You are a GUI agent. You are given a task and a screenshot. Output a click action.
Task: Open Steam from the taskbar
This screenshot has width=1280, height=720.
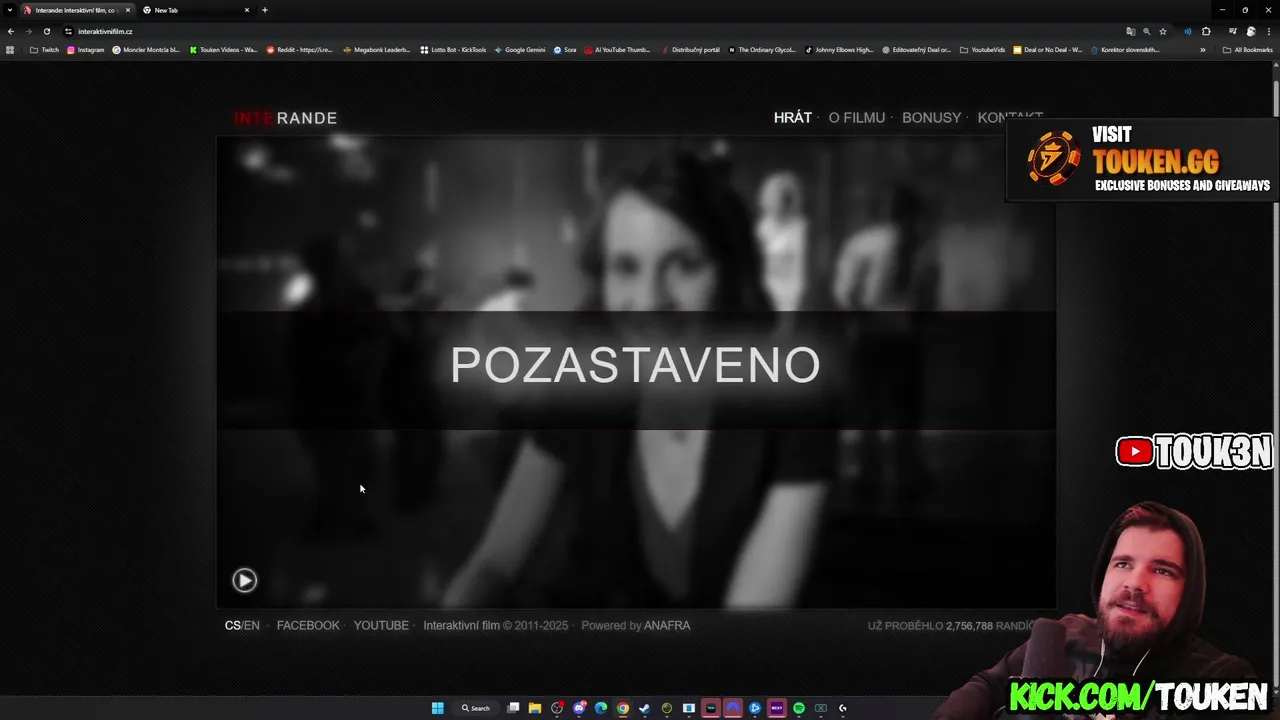645,708
